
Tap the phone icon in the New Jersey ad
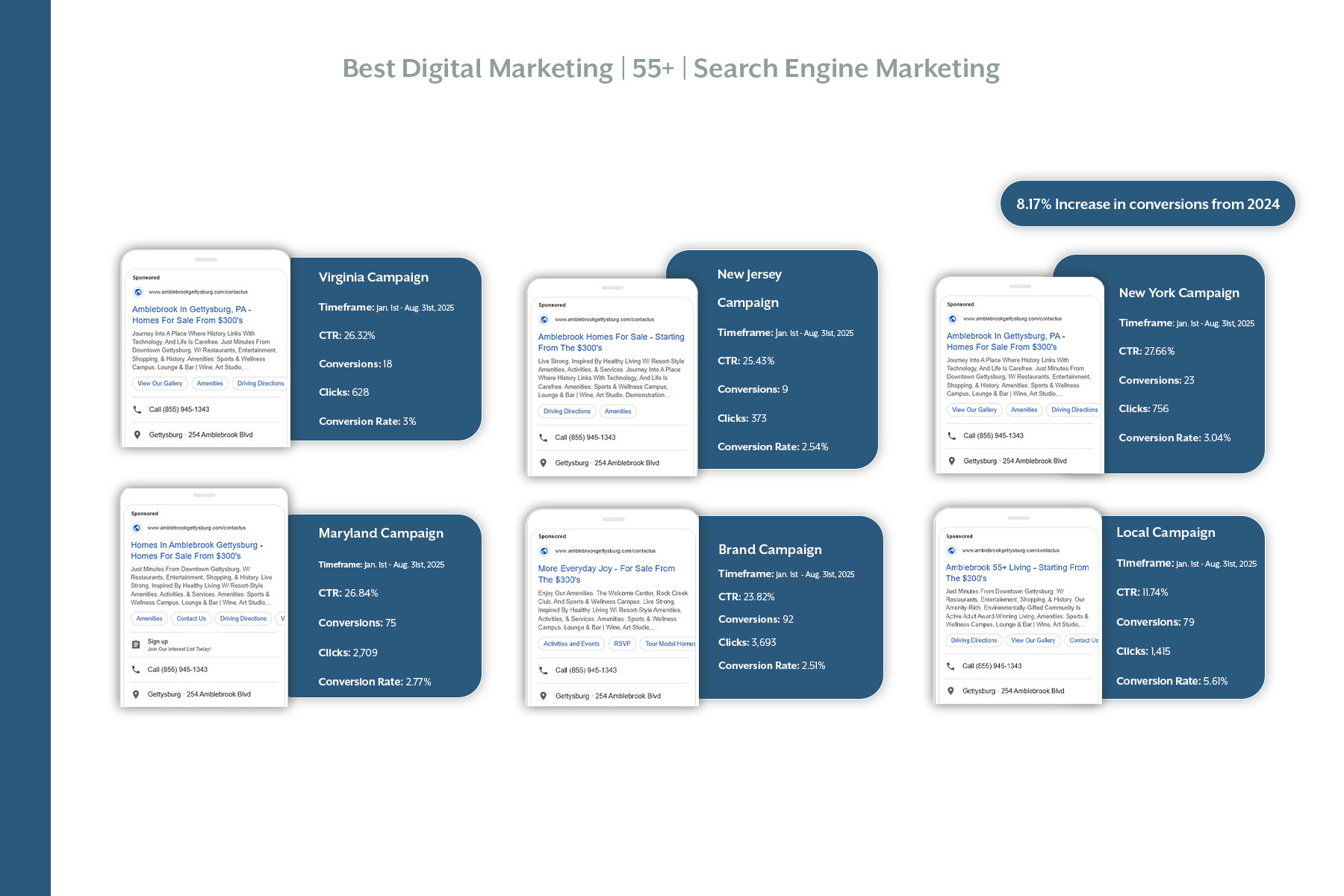pos(544,438)
